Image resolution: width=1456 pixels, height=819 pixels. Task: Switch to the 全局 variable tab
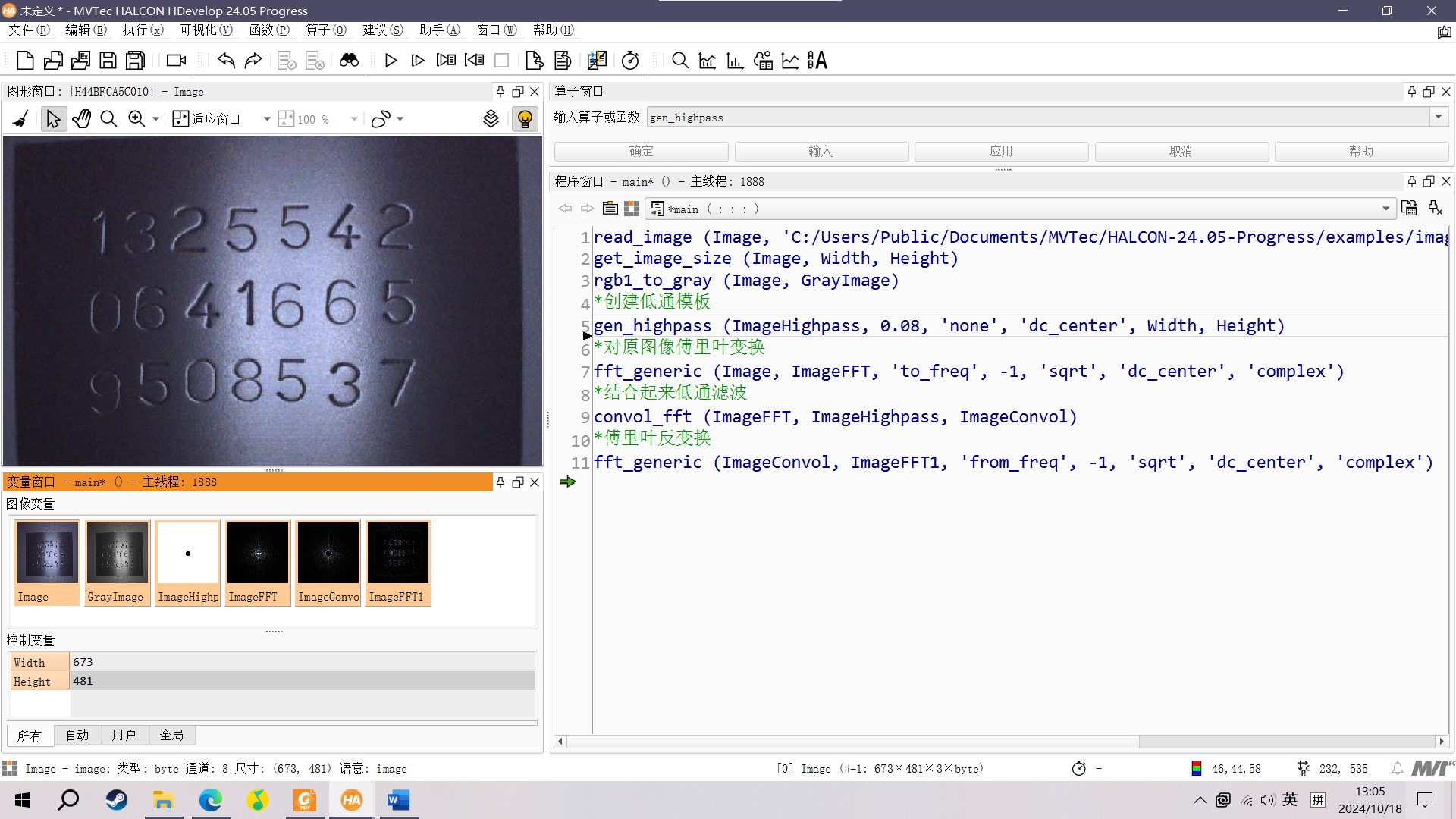pos(171,735)
